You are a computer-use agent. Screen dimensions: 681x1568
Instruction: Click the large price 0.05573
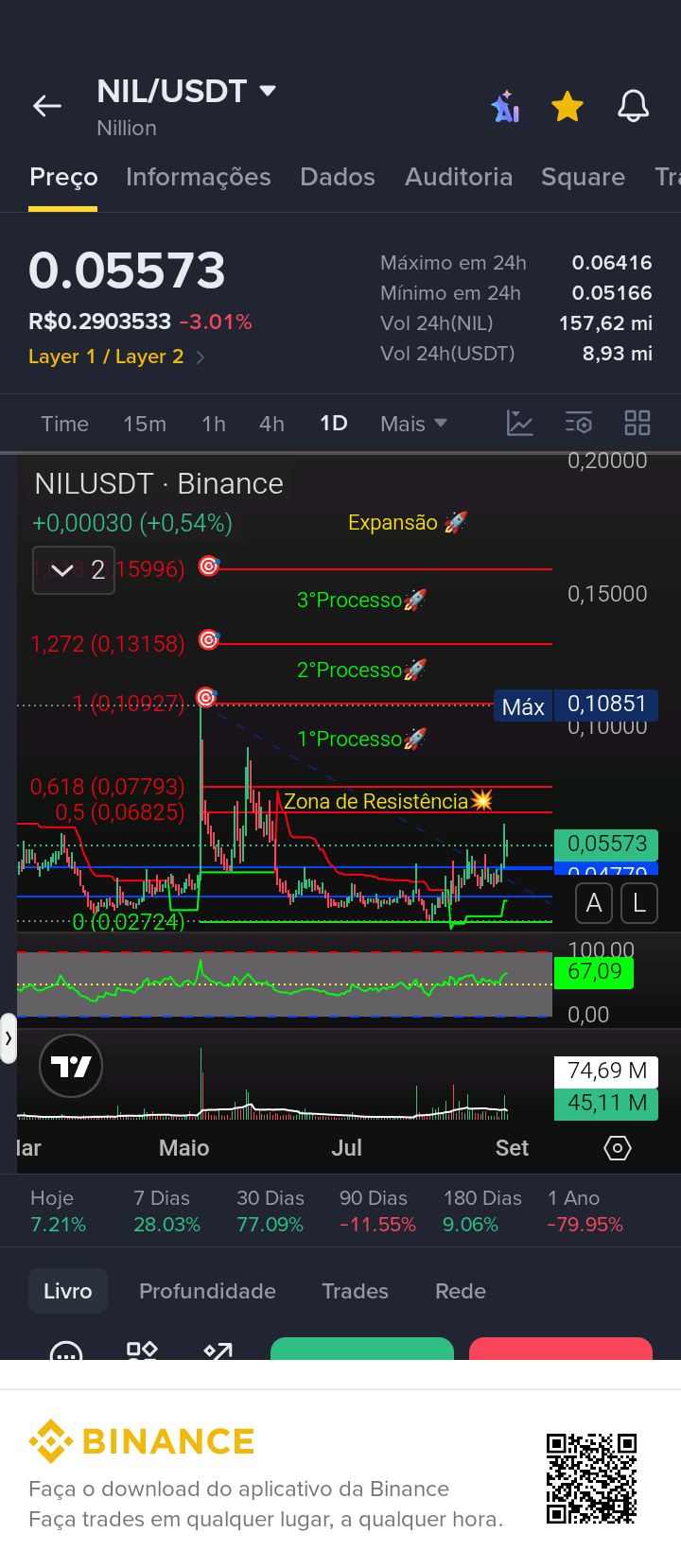pos(127,270)
